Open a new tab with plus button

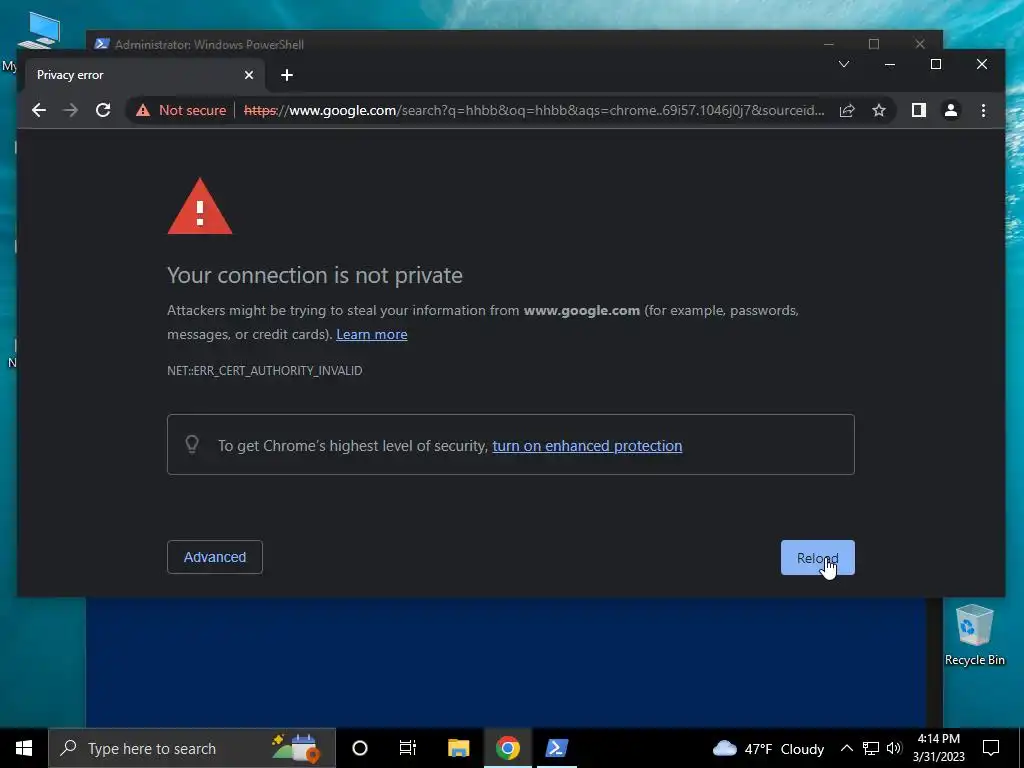(x=287, y=75)
